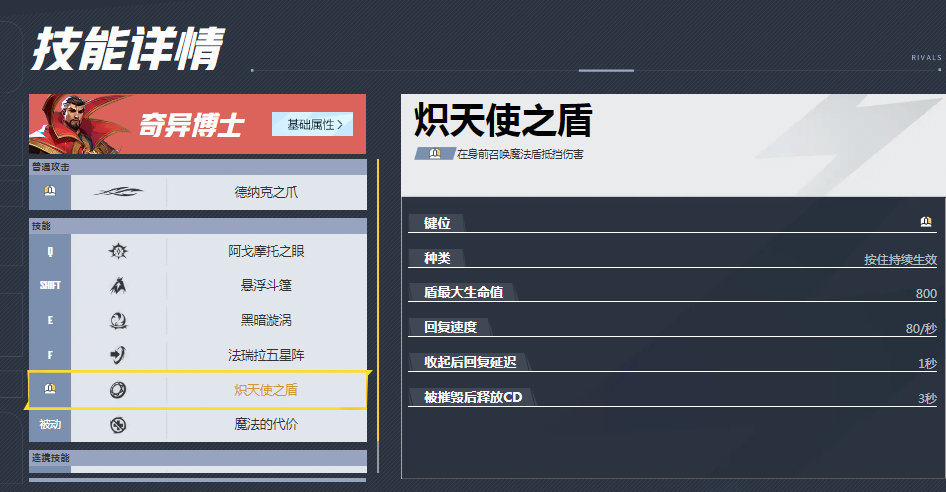This screenshot has height=492, width=946.
Task: Select the 黑暗漩涡 vortex skill icon
Action: pyautogui.click(x=118, y=320)
